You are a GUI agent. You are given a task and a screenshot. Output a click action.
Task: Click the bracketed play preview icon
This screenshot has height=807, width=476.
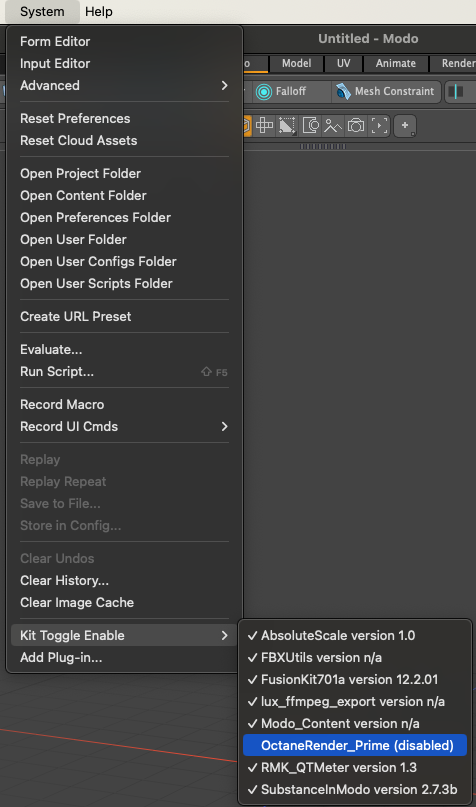tap(379, 126)
